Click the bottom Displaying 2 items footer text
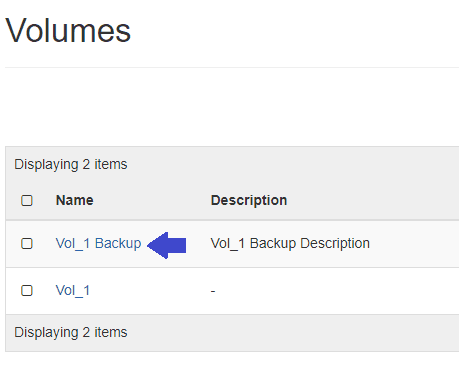459x366 pixels. coord(71,333)
